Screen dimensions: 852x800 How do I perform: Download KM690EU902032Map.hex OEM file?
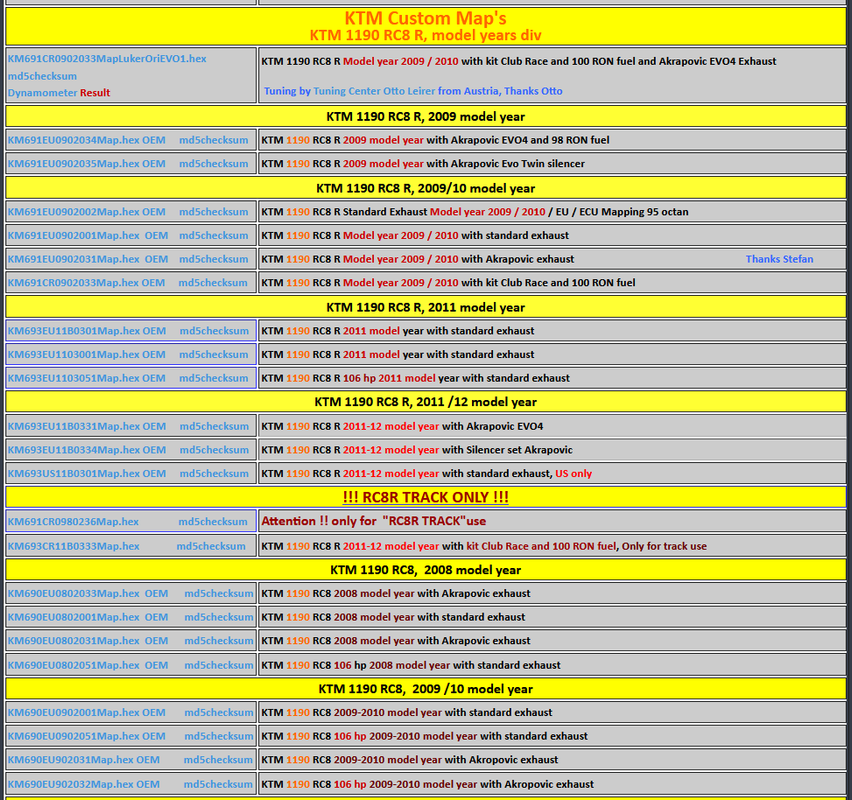pyautogui.click(x=84, y=784)
